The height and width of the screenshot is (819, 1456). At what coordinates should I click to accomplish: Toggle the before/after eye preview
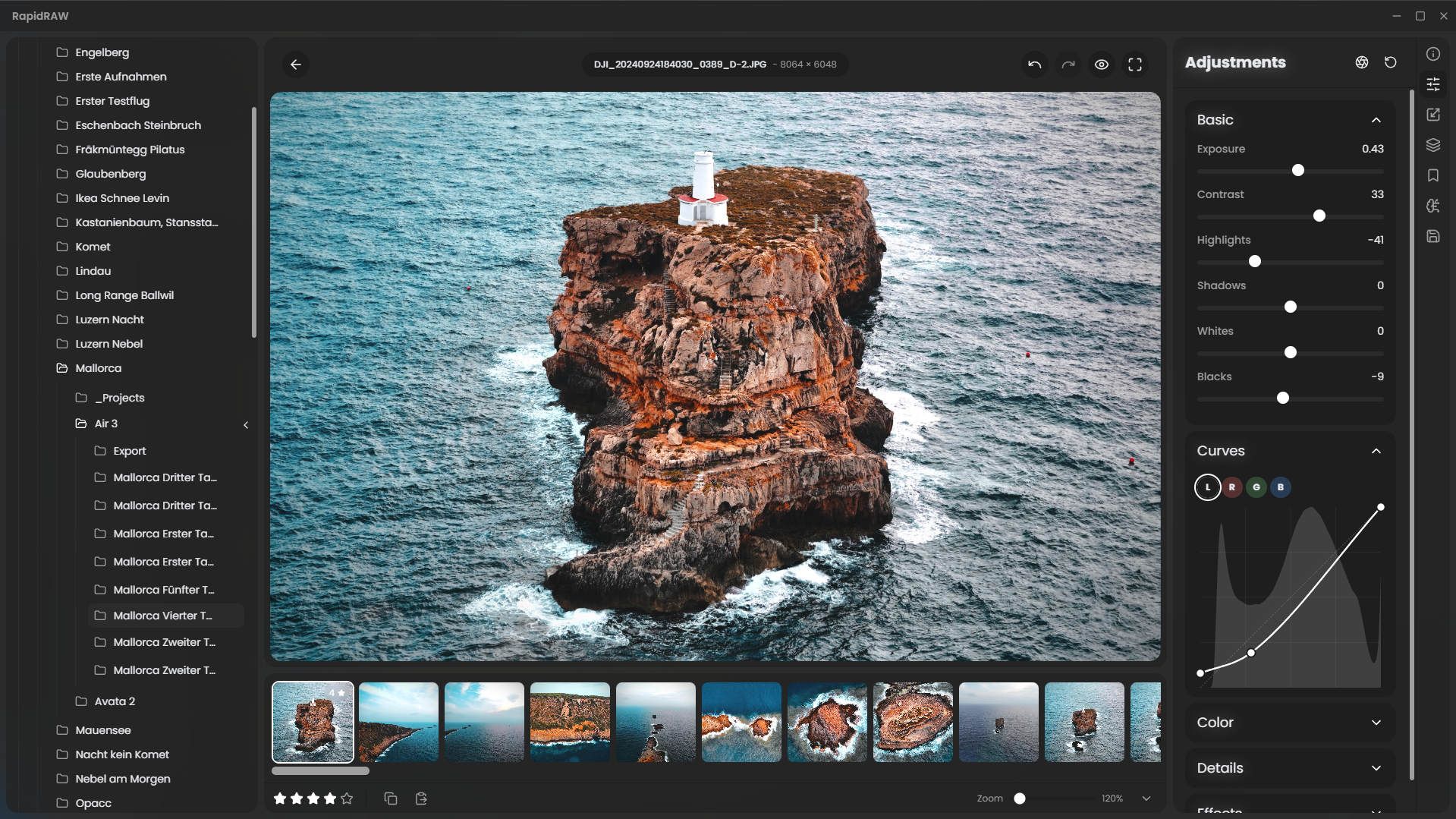click(x=1102, y=65)
